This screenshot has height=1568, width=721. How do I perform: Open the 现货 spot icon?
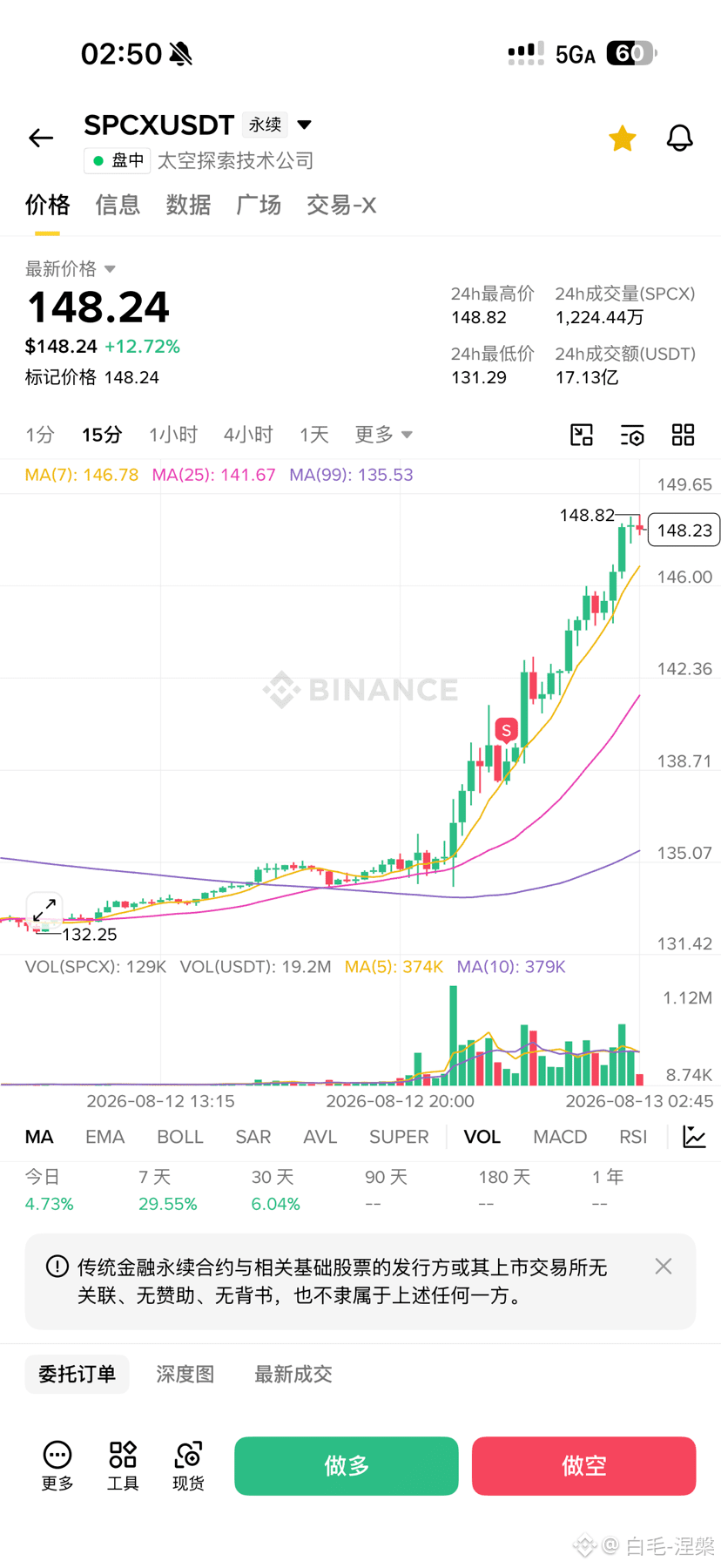(188, 1465)
